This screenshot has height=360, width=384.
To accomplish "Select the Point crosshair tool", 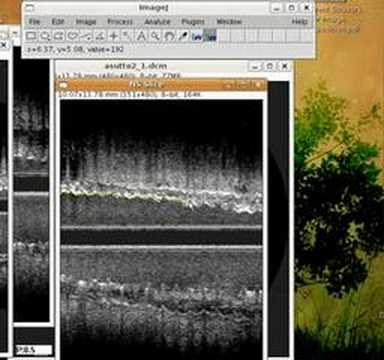I will coord(114,35).
